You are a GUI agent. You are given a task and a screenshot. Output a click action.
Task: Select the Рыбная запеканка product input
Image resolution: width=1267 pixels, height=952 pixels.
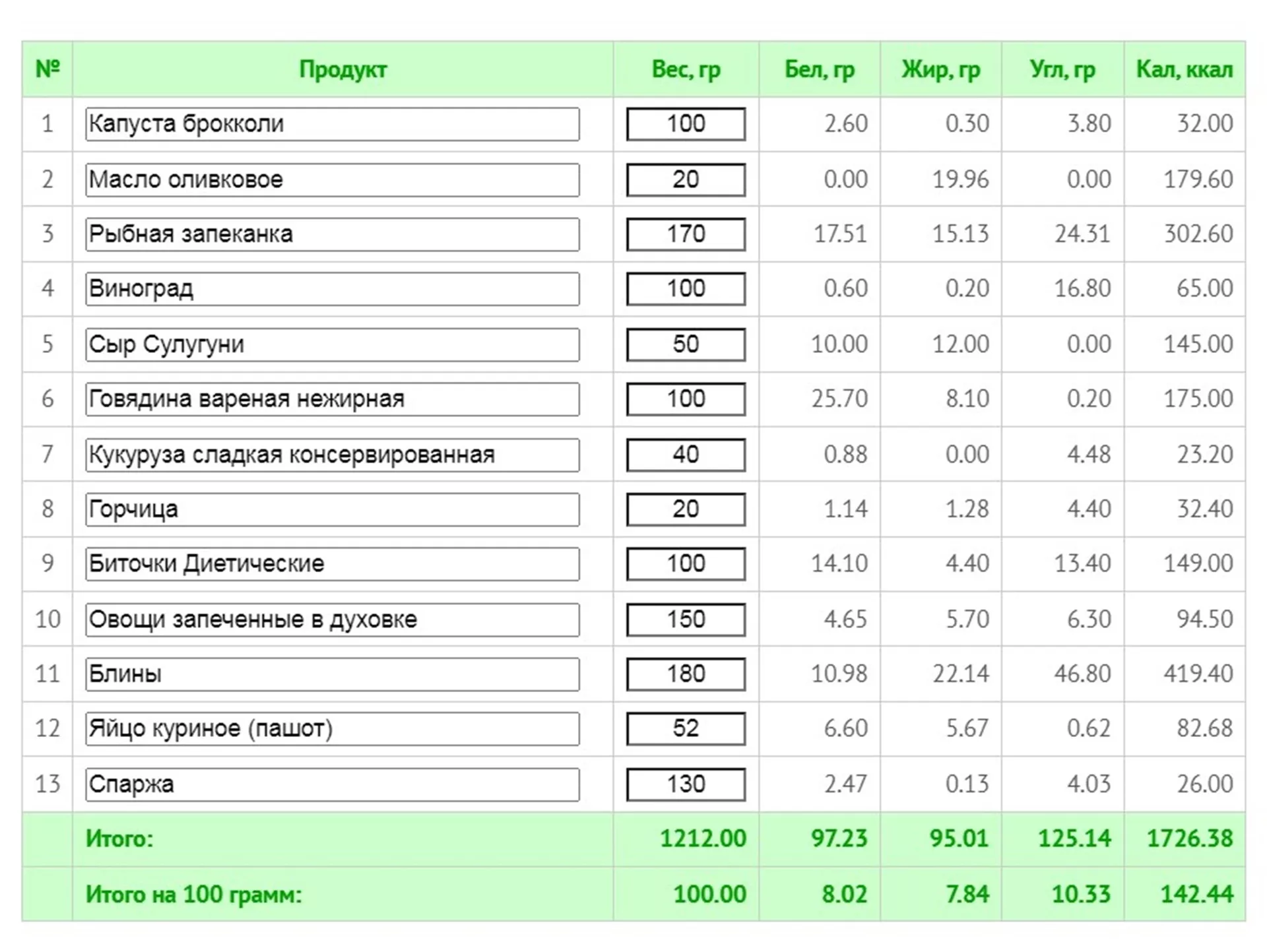pos(332,234)
